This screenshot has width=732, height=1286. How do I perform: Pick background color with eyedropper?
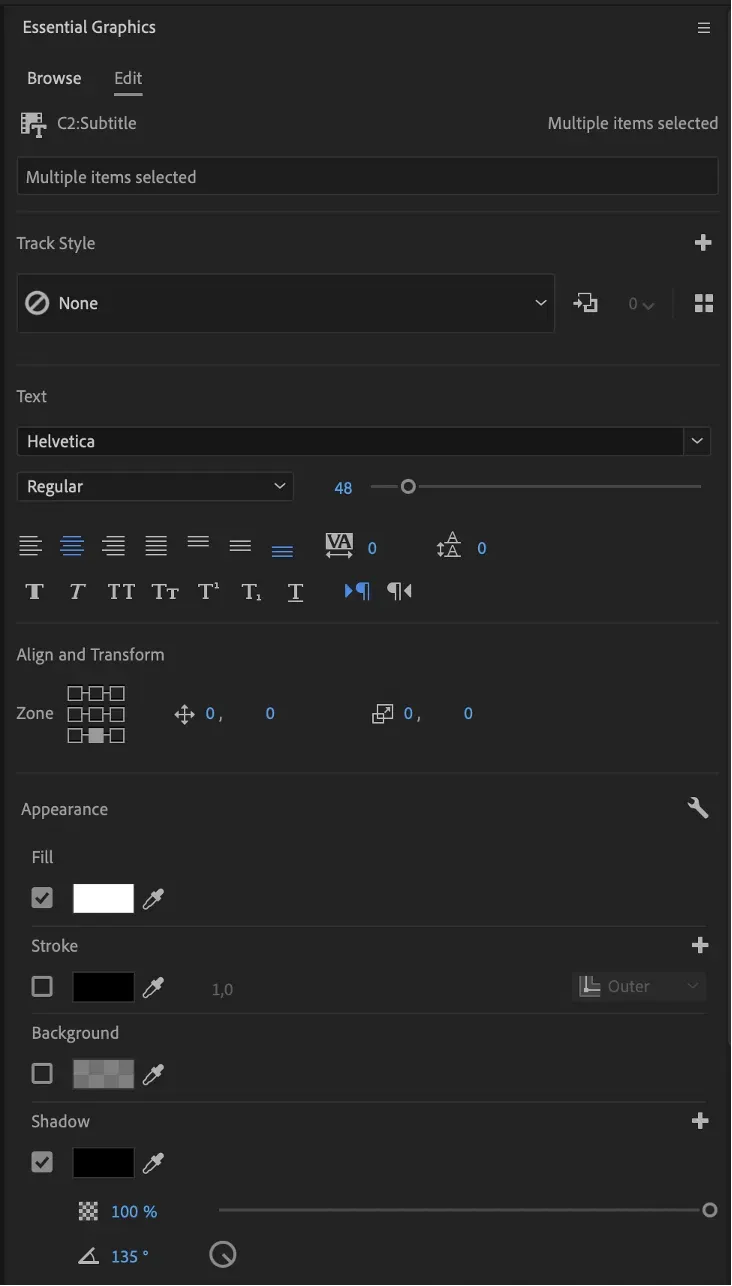click(153, 1075)
